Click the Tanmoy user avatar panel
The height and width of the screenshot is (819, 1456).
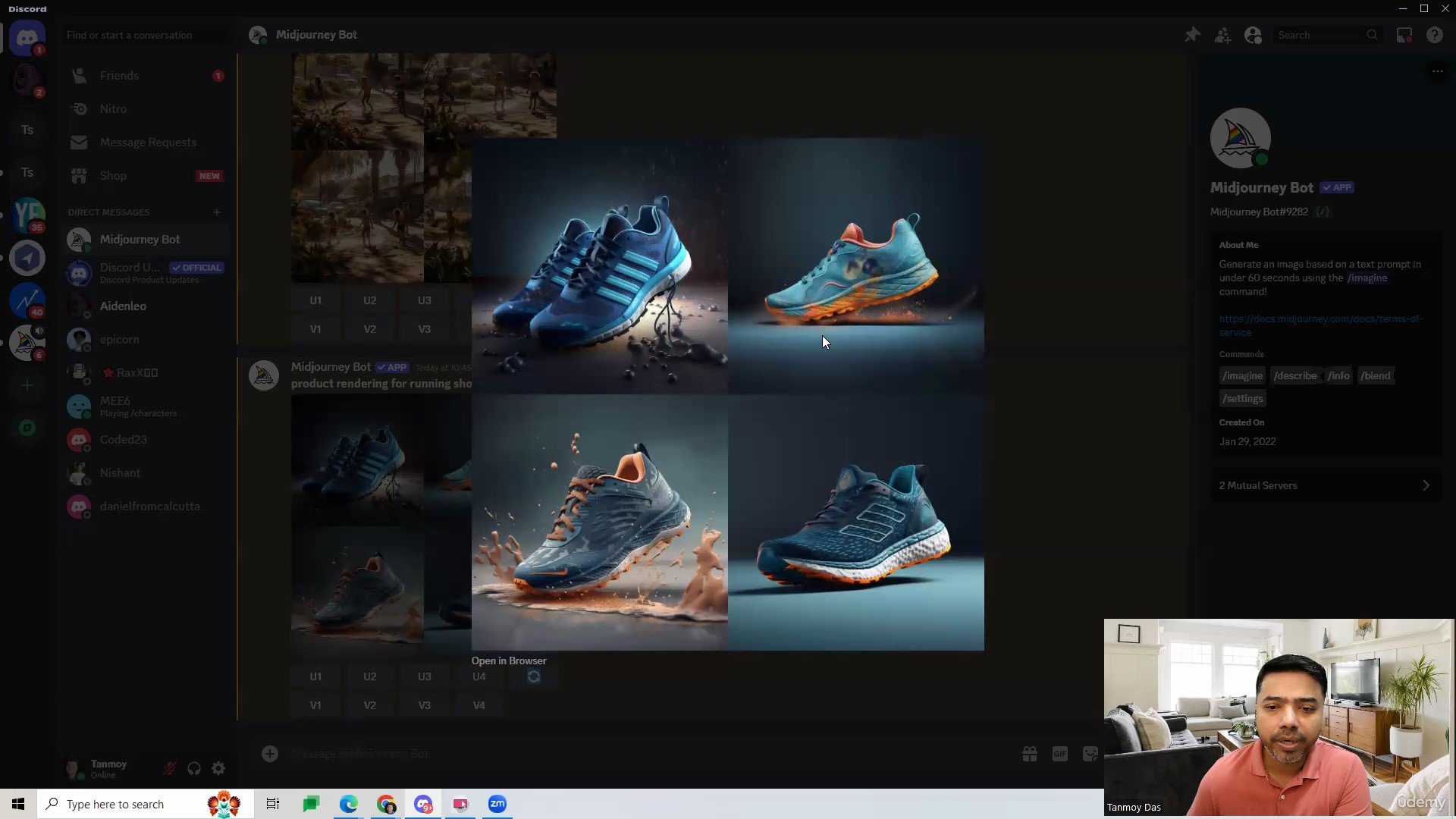coord(106,769)
